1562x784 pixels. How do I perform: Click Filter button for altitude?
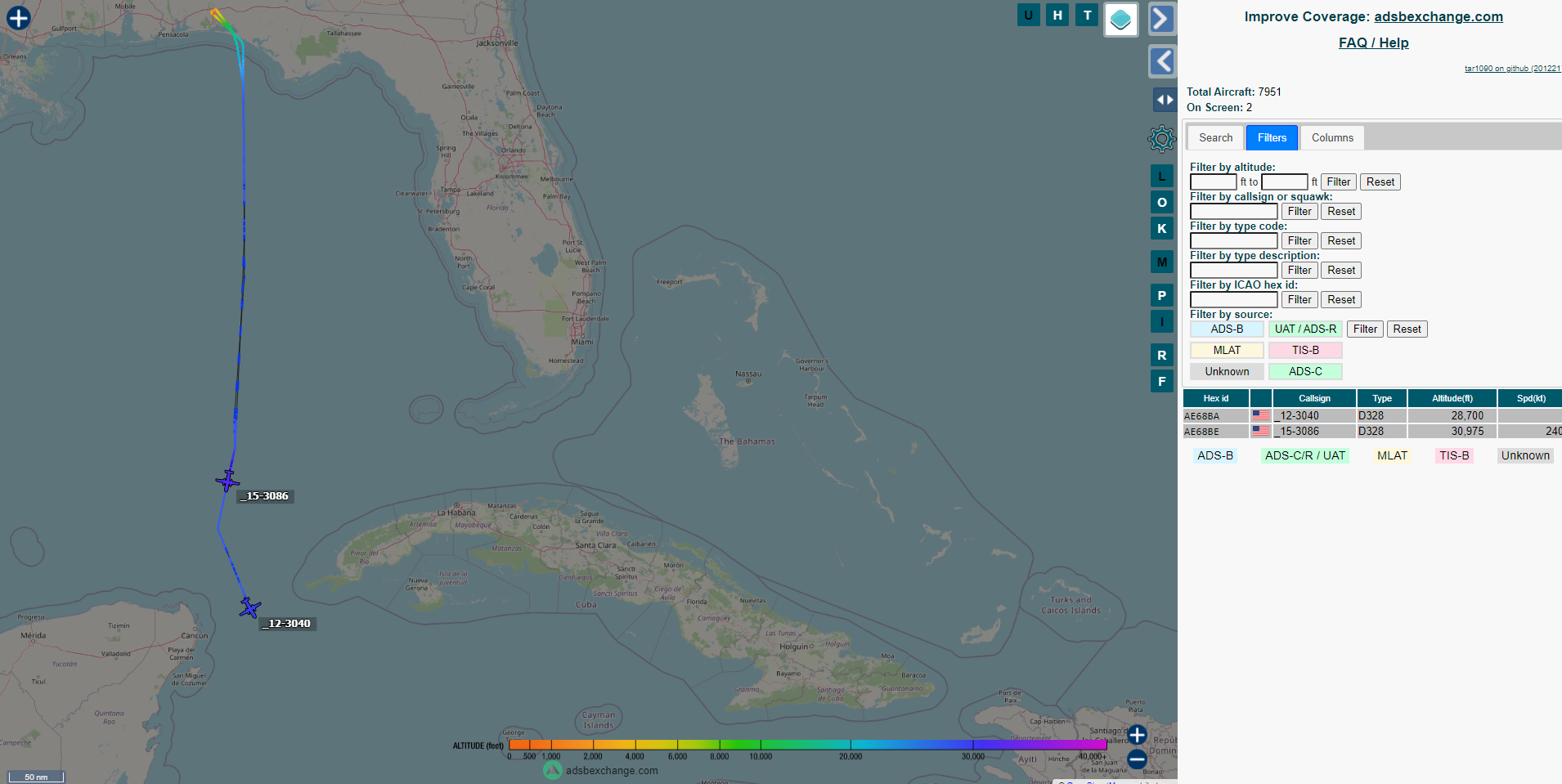pos(1339,181)
